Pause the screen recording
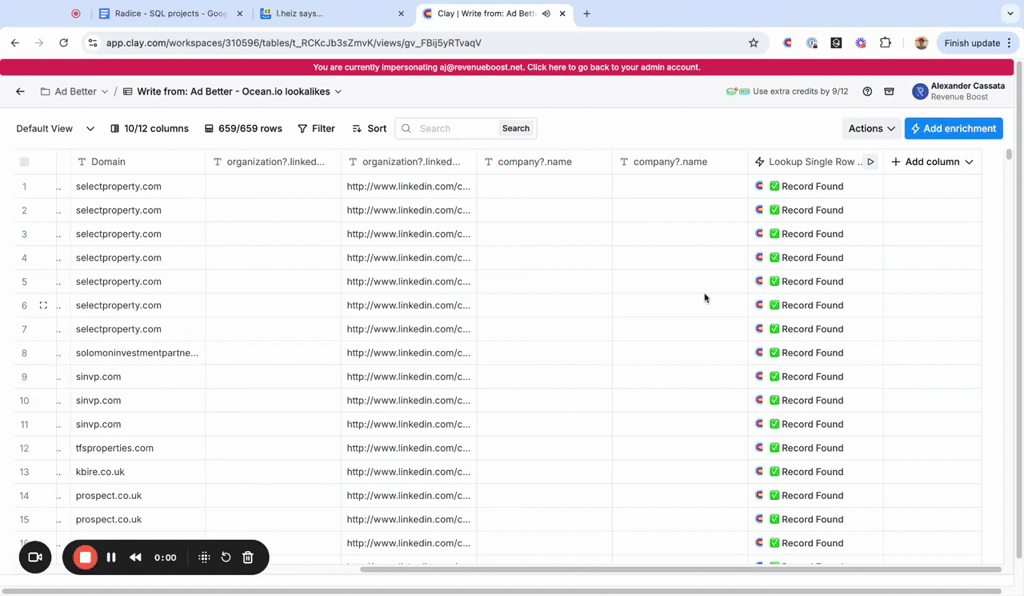Image resolution: width=1024 pixels, height=596 pixels. point(111,557)
